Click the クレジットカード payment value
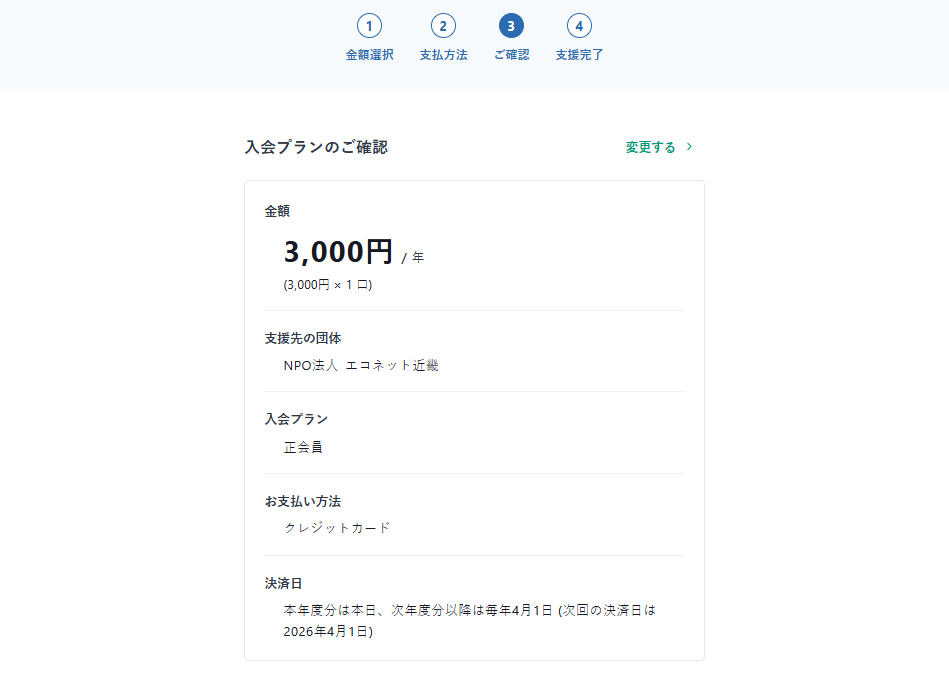The image size is (949, 693). coord(337,528)
